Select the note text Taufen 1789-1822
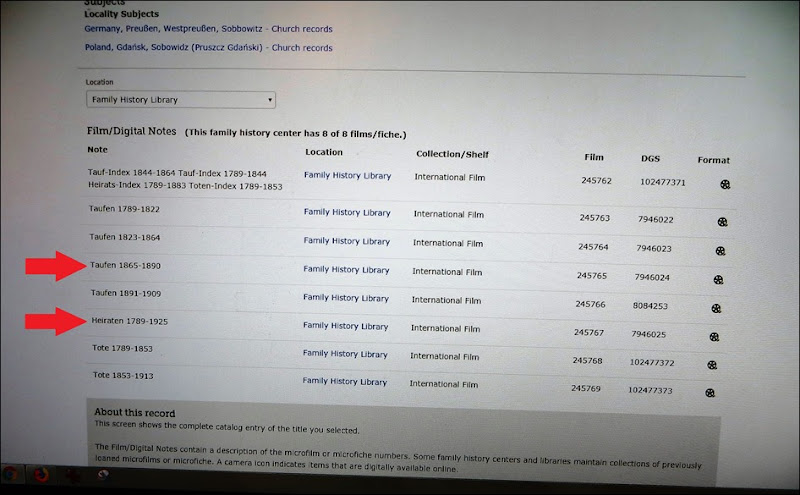 124,209
